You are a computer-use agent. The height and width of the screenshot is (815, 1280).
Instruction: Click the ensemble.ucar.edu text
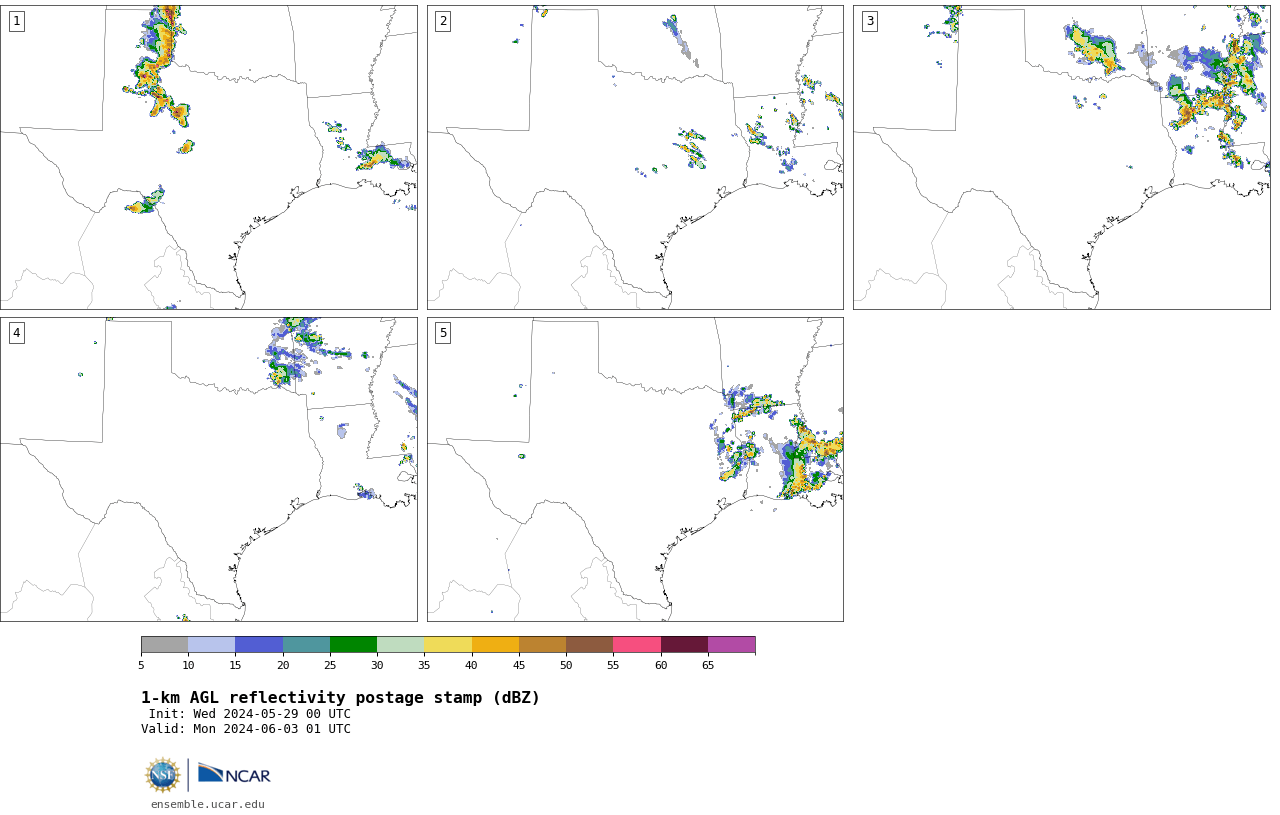tap(208, 804)
